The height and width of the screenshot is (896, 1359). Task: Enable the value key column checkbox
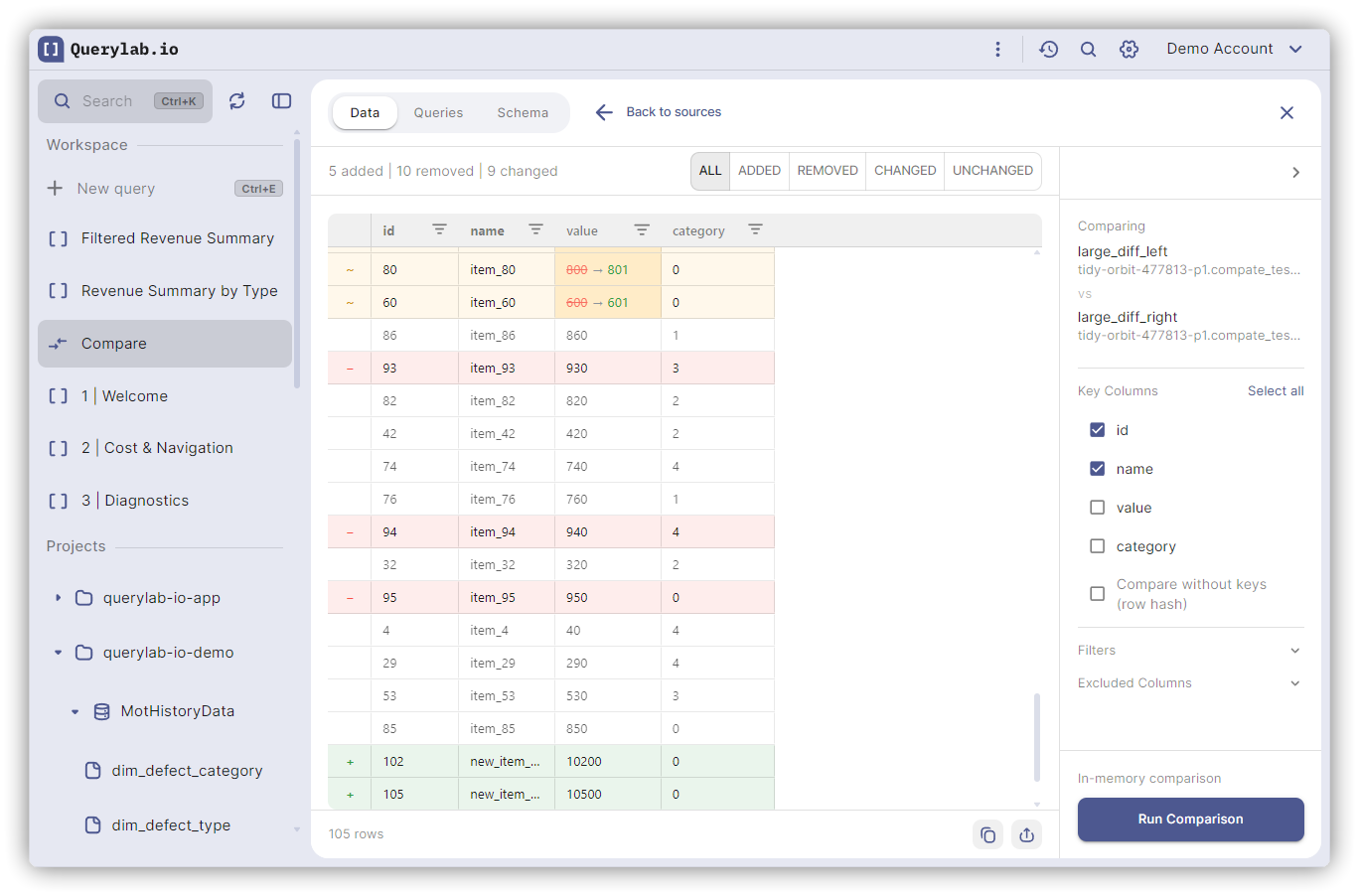tap(1097, 508)
